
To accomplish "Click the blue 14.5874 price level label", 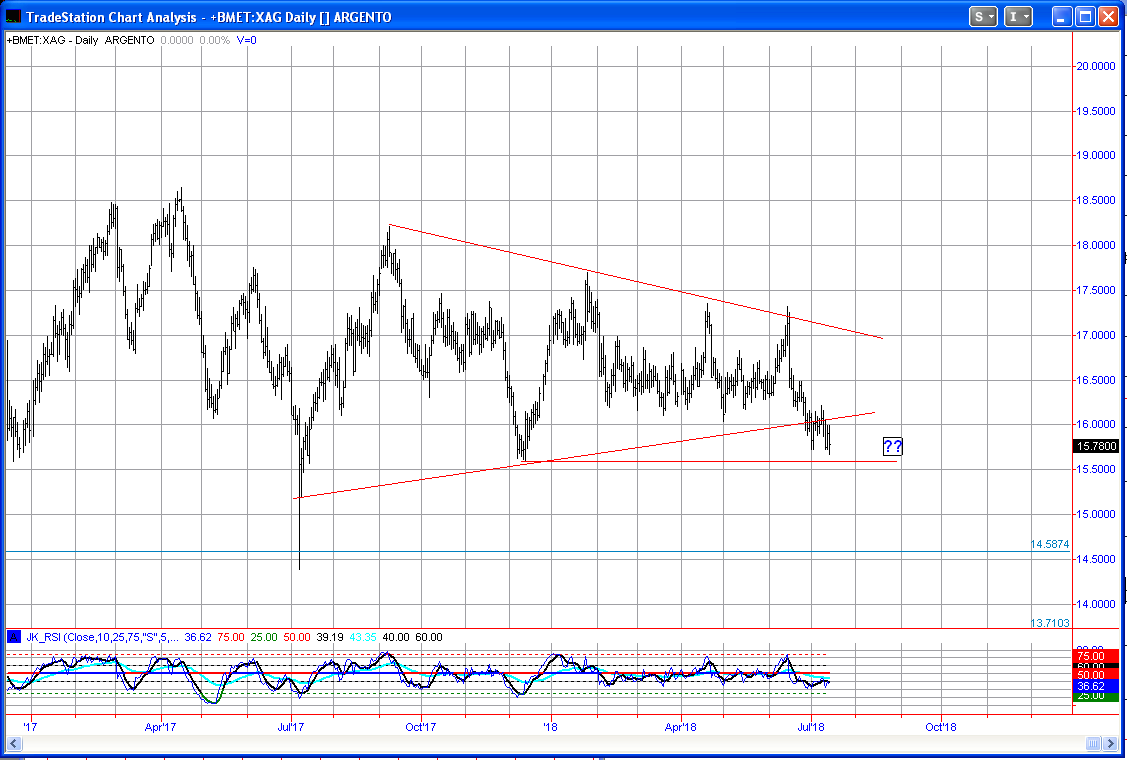I will click(1049, 545).
